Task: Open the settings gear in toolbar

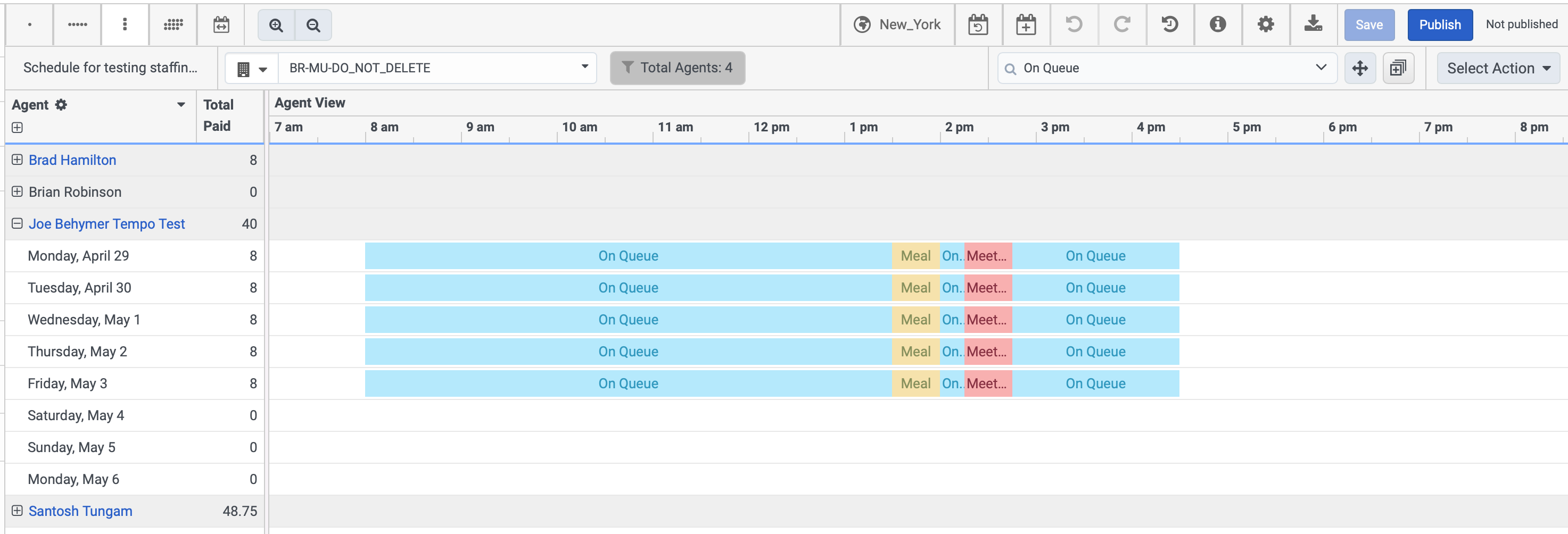Action: click(1266, 24)
